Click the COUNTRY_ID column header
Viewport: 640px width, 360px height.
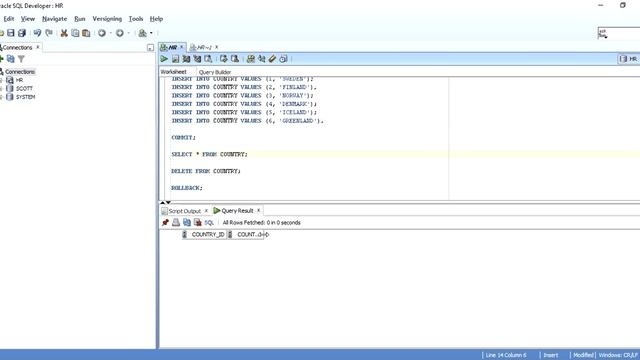(x=204, y=235)
